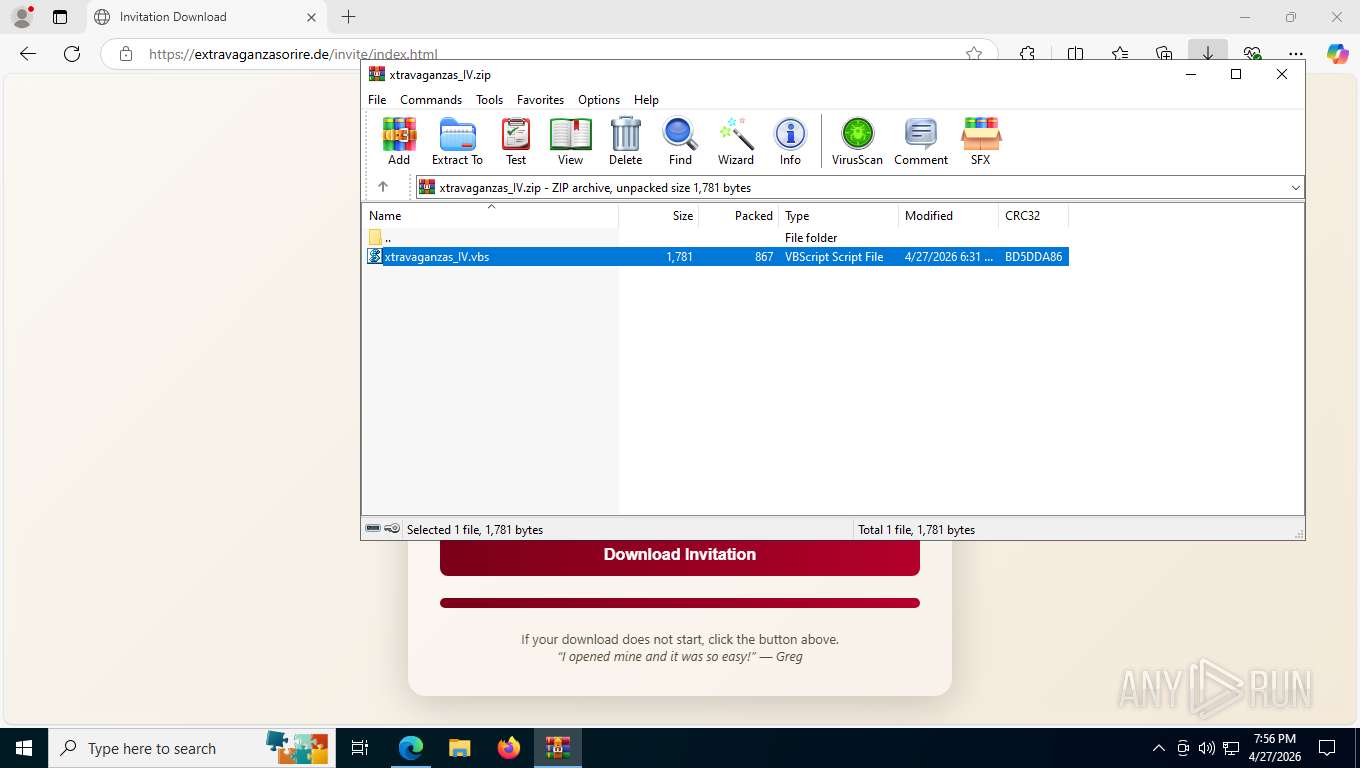Open the Favorites menu
Image resolution: width=1360 pixels, height=768 pixels.
[540, 100]
